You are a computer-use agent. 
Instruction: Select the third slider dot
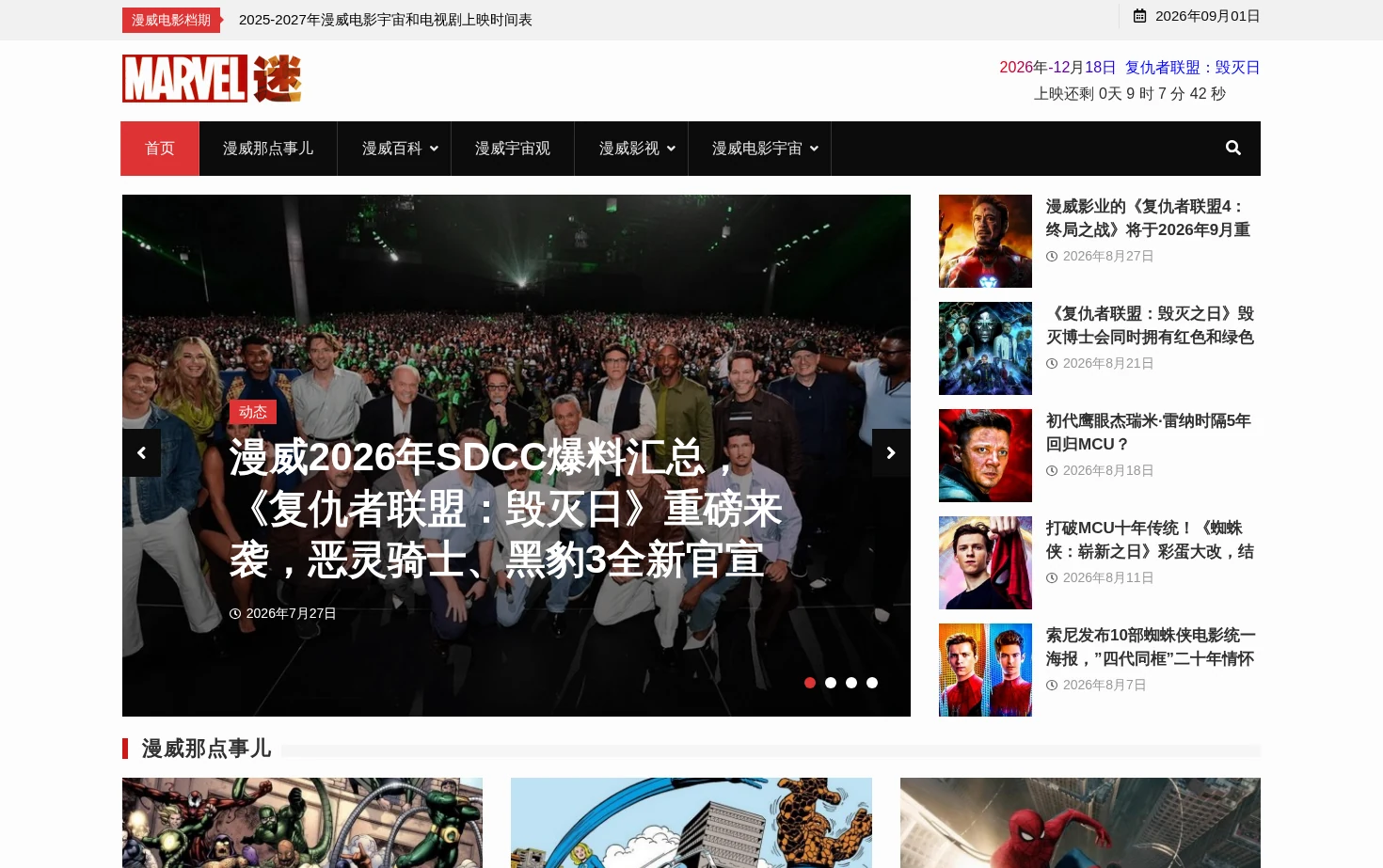pos(851,683)
